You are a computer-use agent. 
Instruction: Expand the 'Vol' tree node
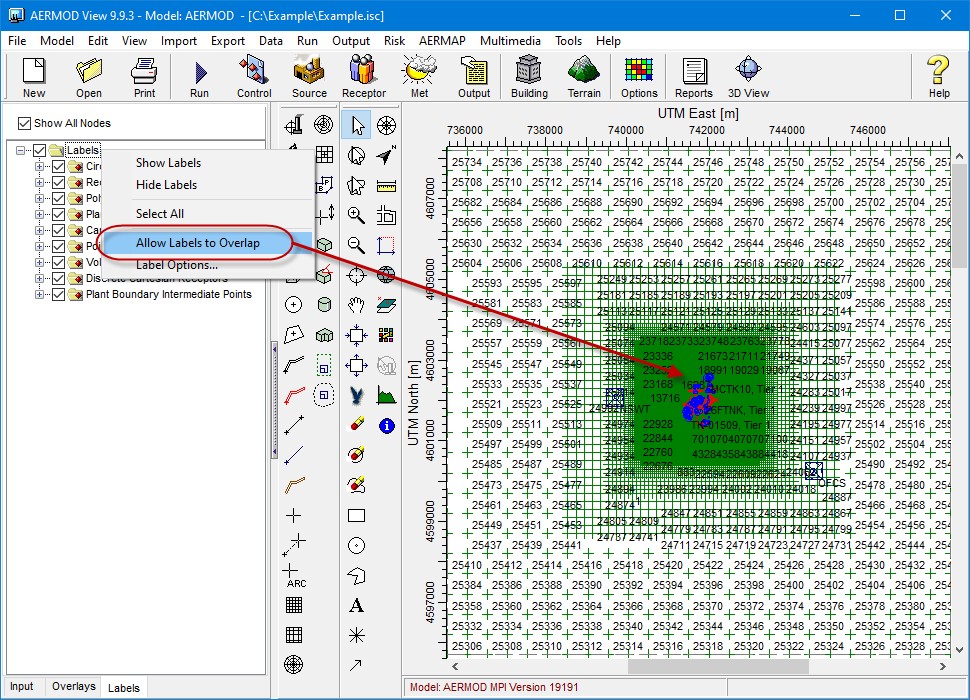(x=40, y=262)
